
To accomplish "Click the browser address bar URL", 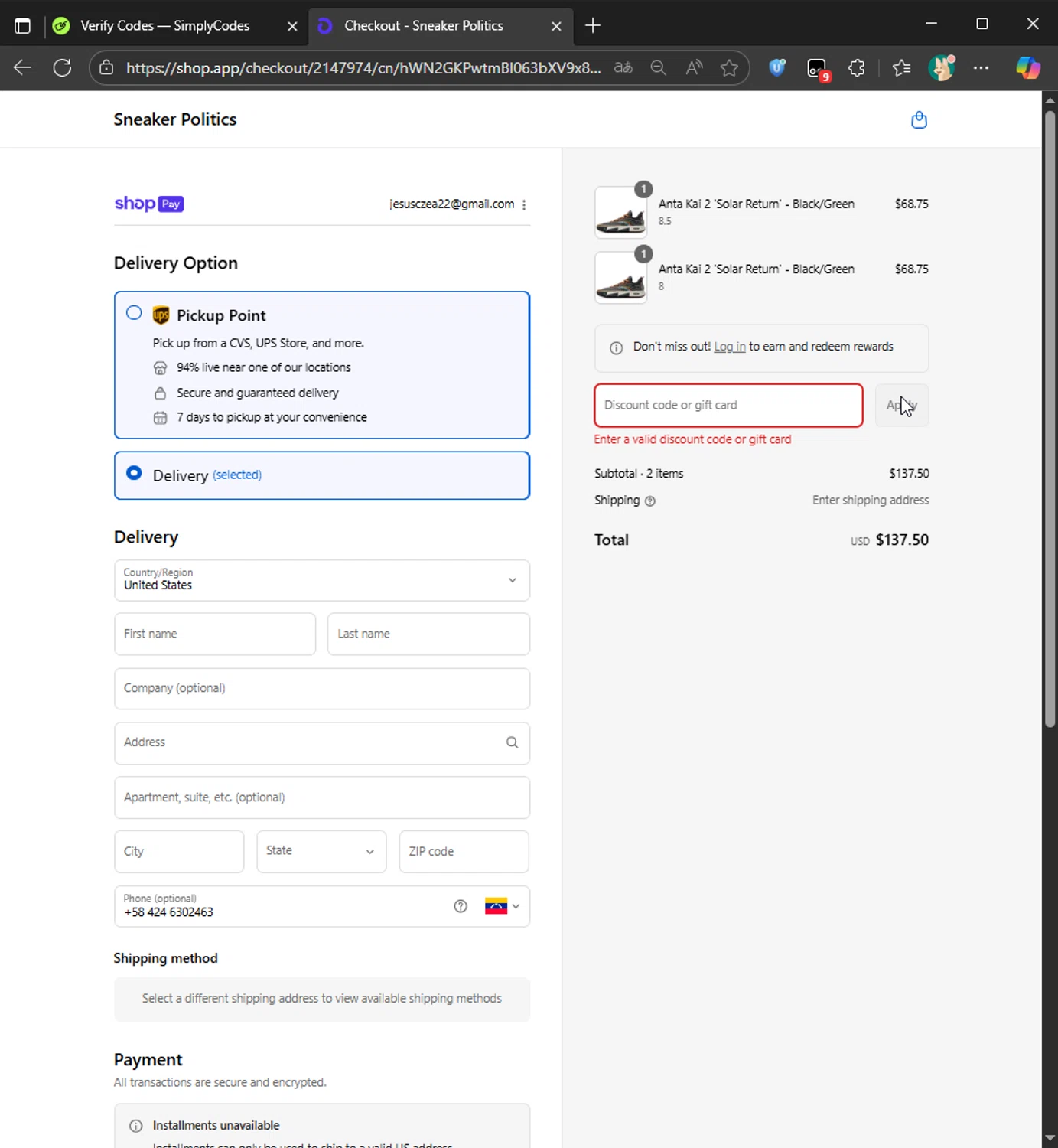I will click(363, 68).
